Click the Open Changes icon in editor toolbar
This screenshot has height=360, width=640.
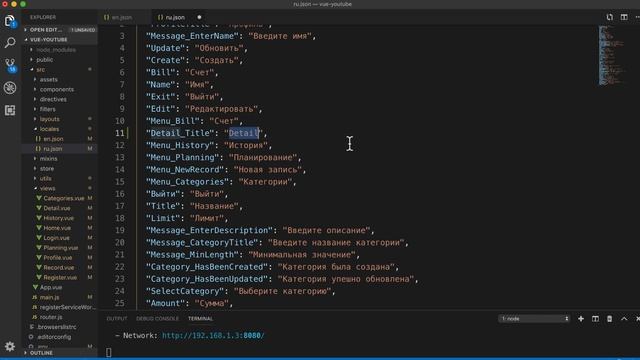pos(609,17)
